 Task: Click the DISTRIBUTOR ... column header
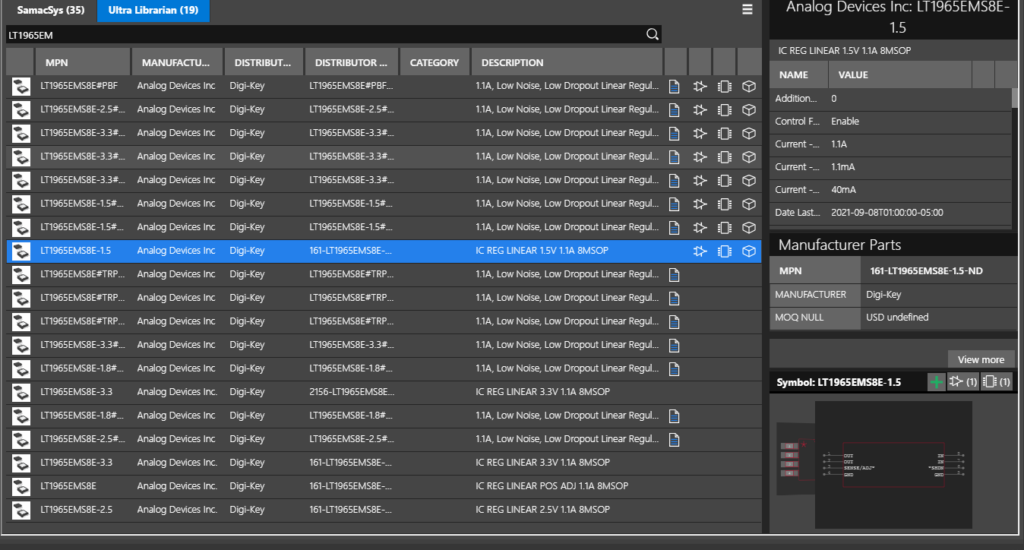[x=352, y=63]
